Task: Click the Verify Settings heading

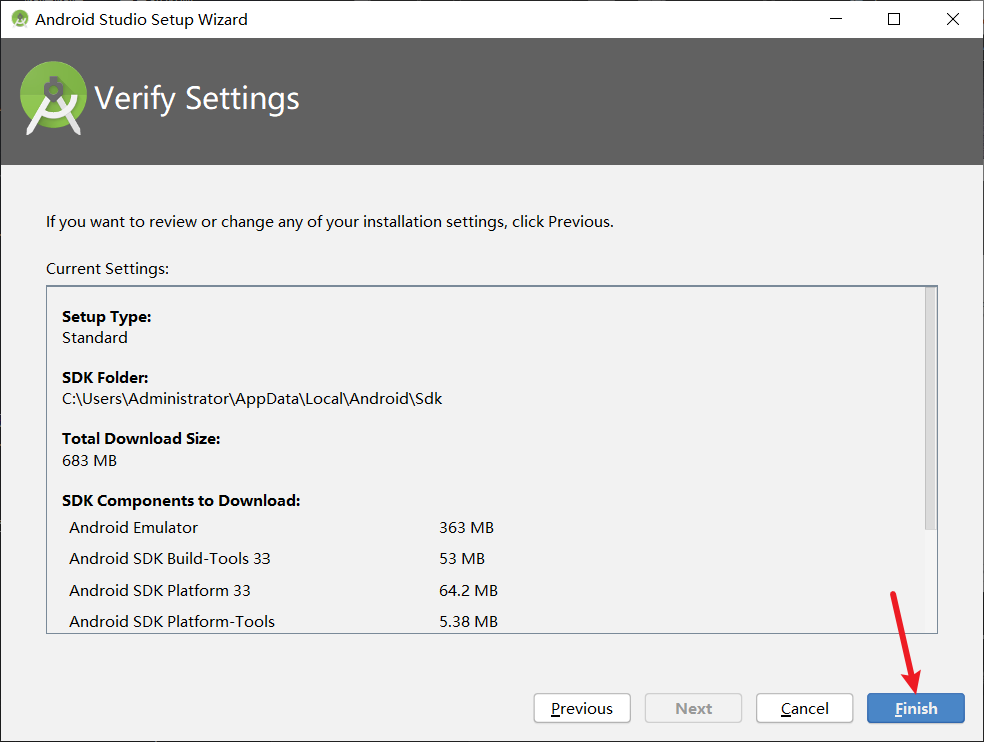Action: [197, 99]
